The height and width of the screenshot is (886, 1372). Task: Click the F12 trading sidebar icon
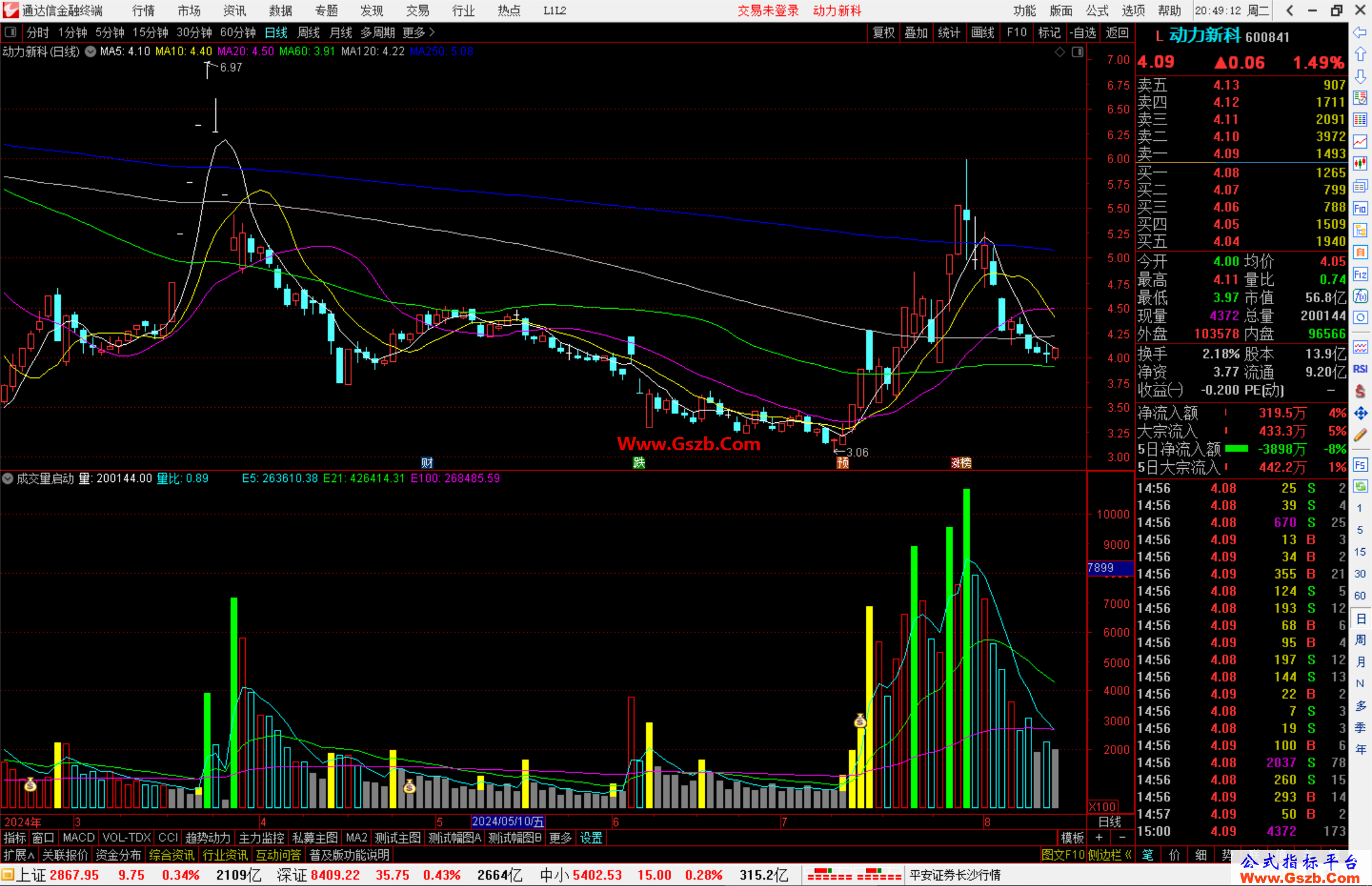(1360, 274)
